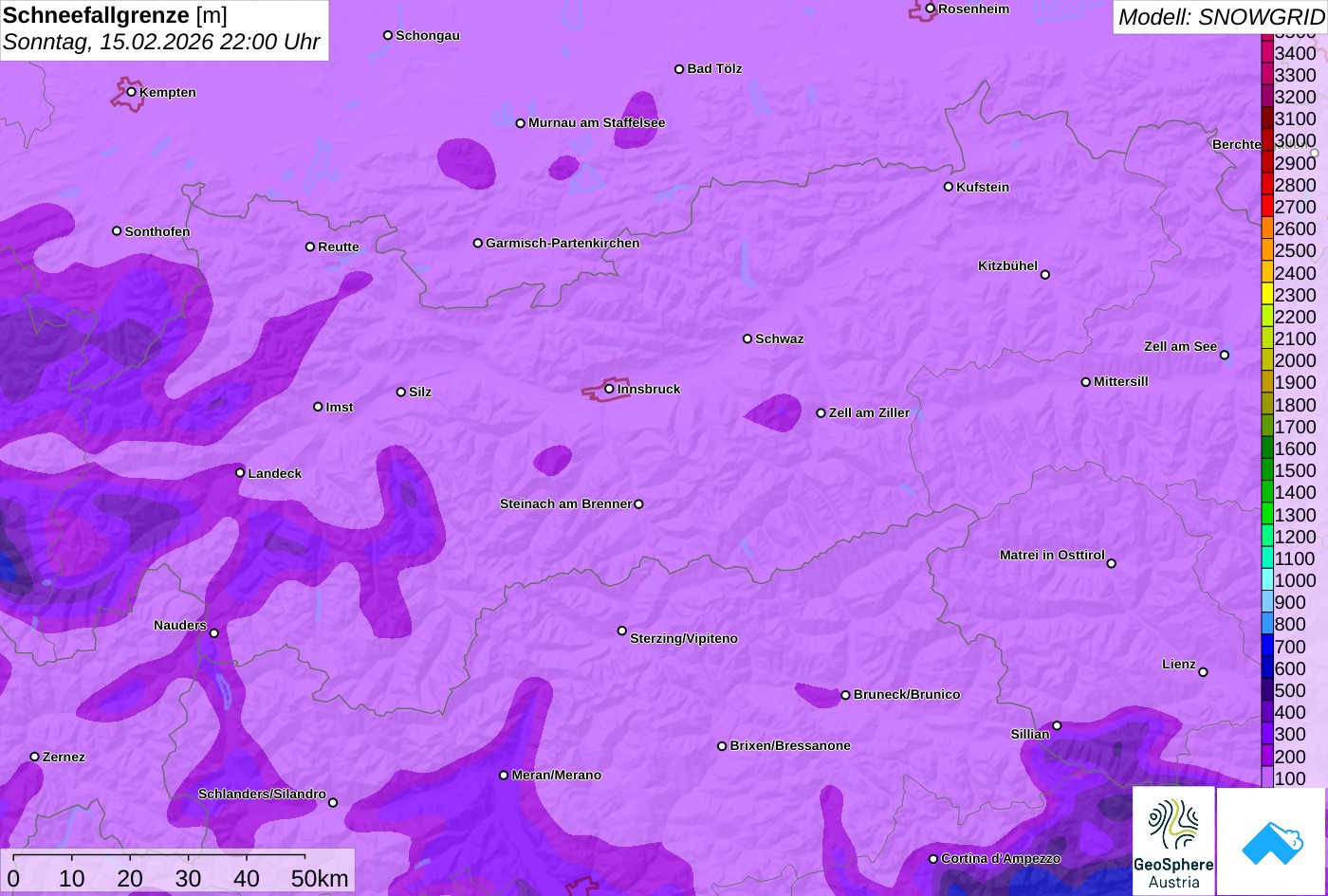Click the Steinach am Brenner label

[565, 504]
